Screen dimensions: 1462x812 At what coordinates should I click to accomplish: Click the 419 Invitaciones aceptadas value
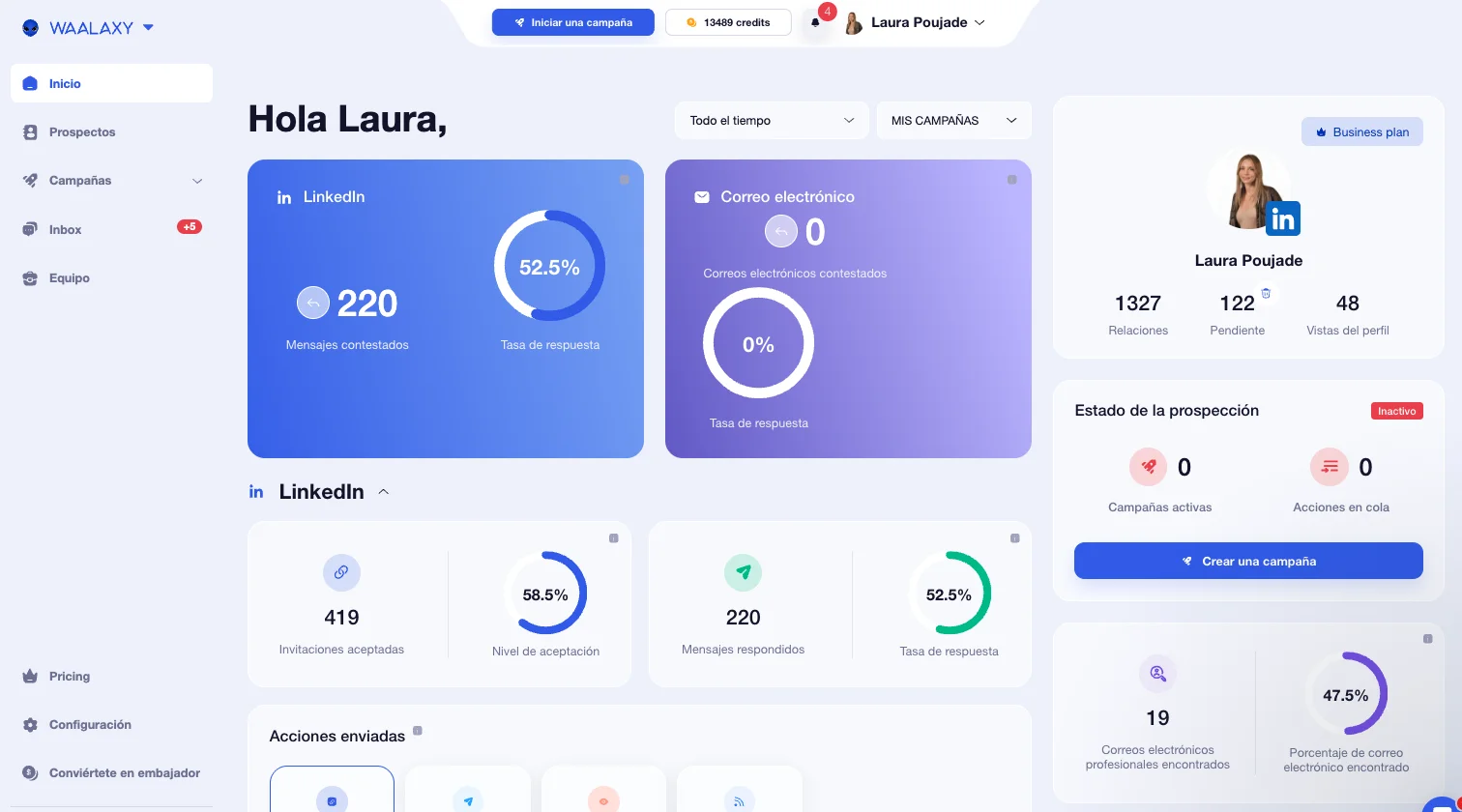tap(341, 618)
